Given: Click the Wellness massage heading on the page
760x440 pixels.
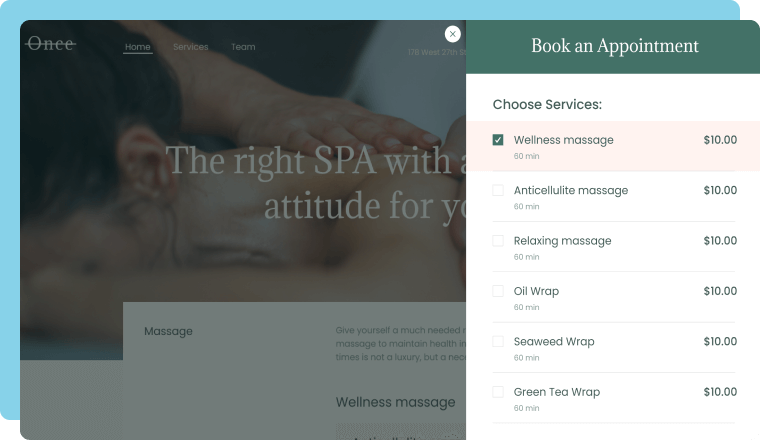Looking at the screenshot, I should pos(396,402).
